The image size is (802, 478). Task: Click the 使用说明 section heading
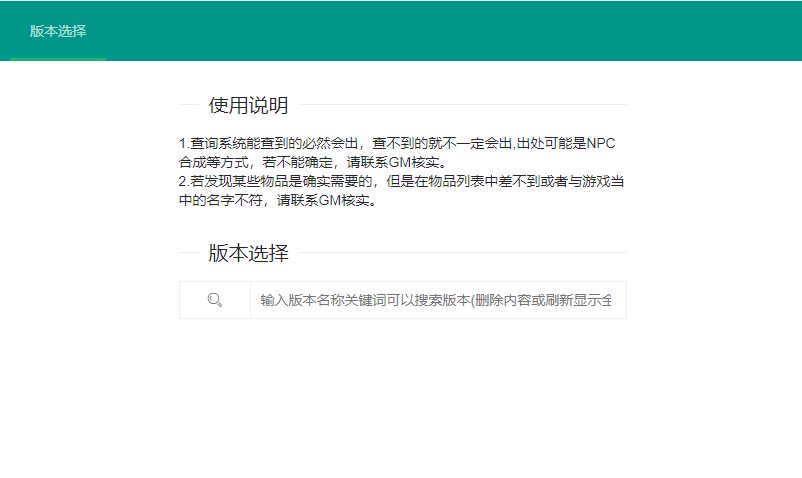249,105
